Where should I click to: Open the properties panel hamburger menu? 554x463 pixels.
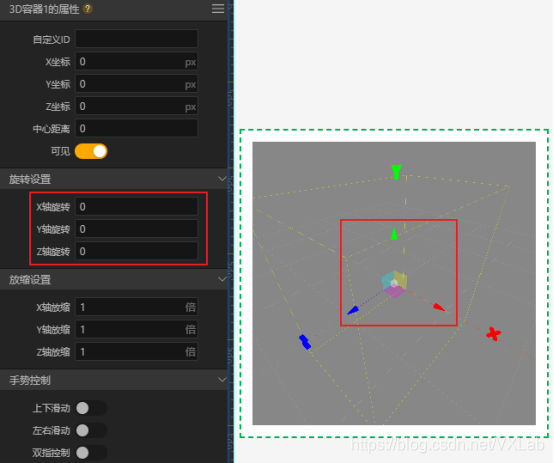coord(218,8)
